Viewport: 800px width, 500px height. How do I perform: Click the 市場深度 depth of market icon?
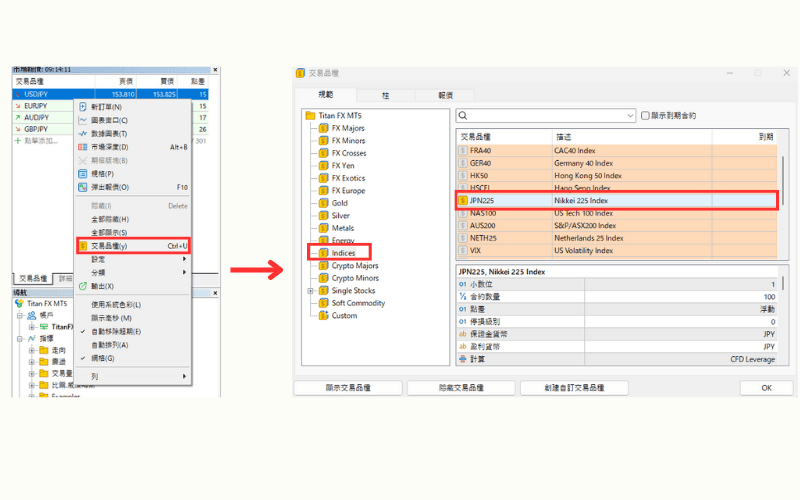click(82, 147)
